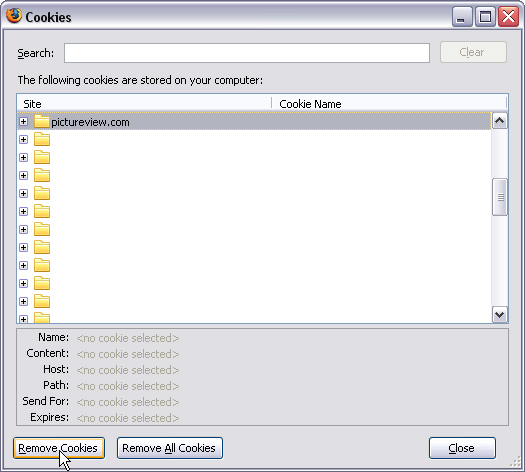Click the Remove All Cookies button
Viewport: 525px width, 472px height.
(x=170, y=448)
